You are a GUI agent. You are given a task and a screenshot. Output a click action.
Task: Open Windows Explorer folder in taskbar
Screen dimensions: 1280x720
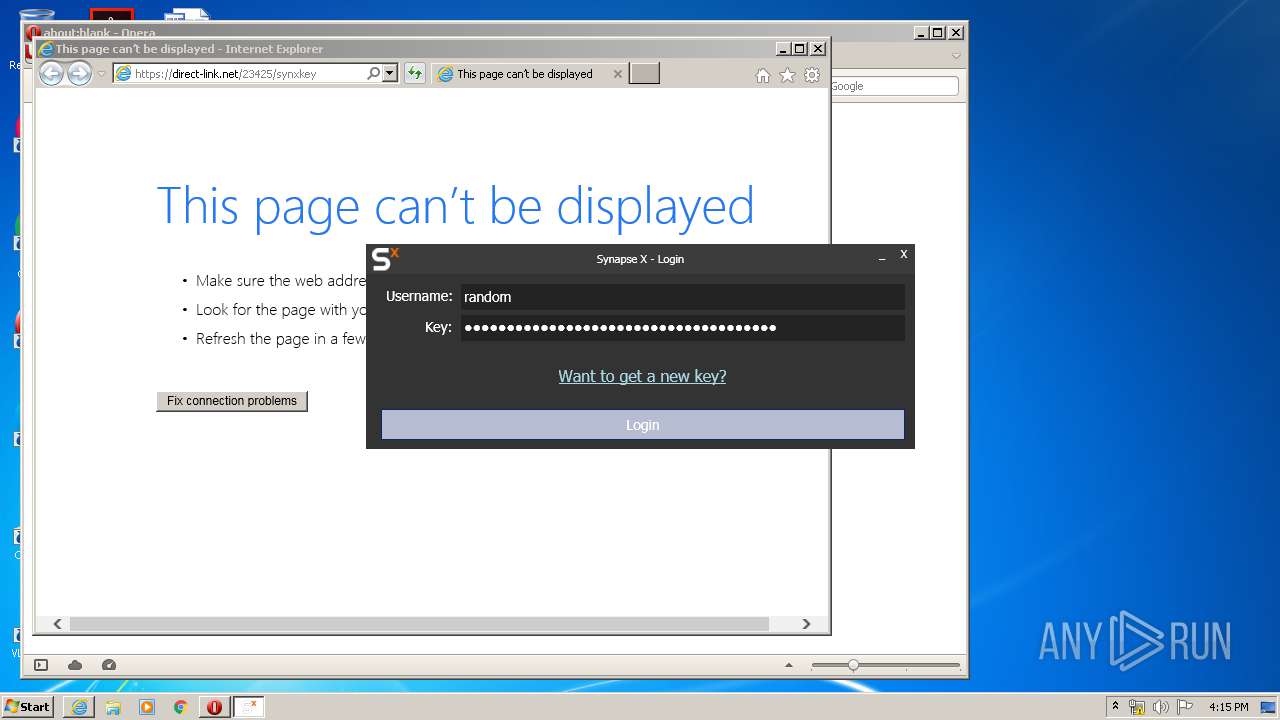(113, 707)
